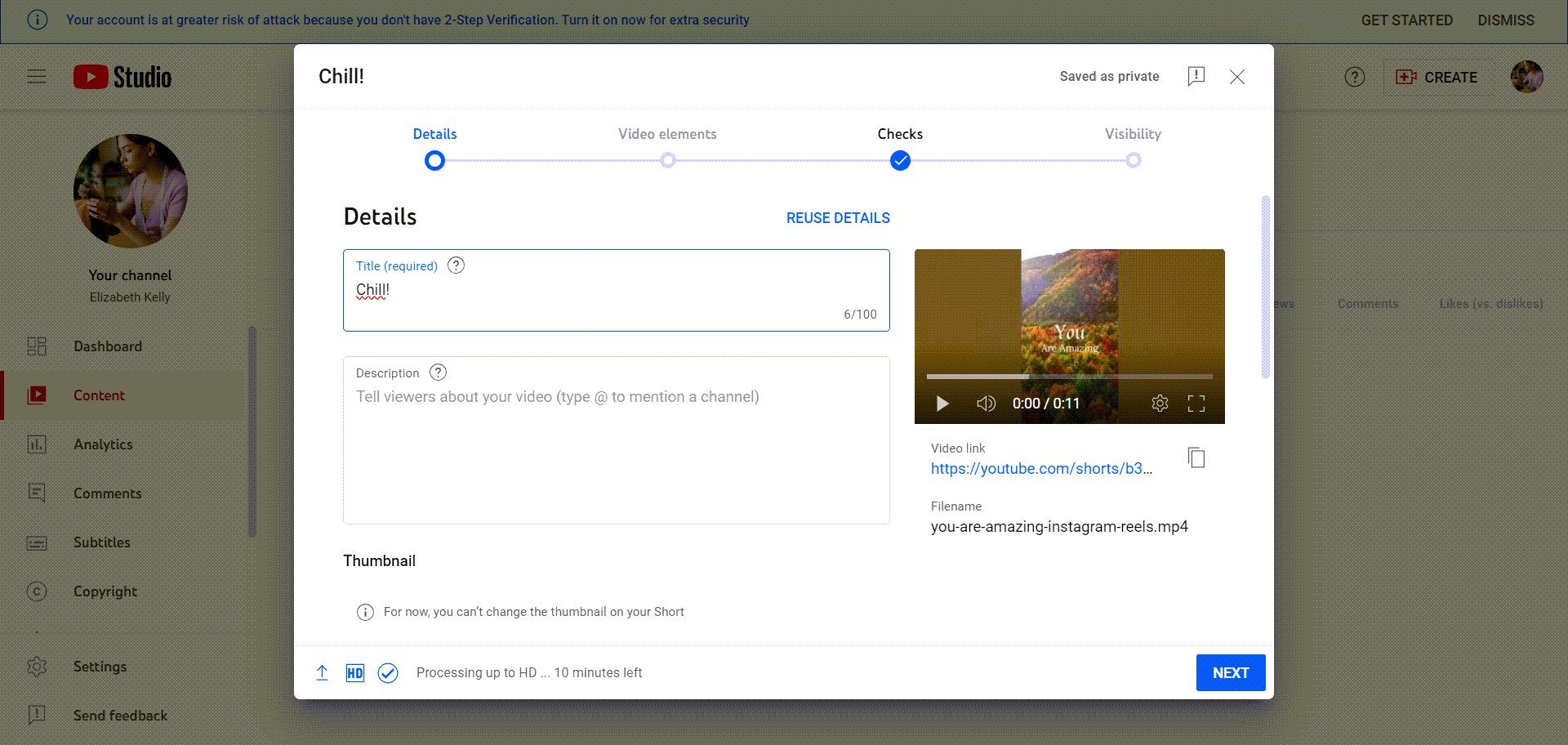Click into the Description text area
The width and height of the screenshot is (1568, 745).
click(617, 440)
